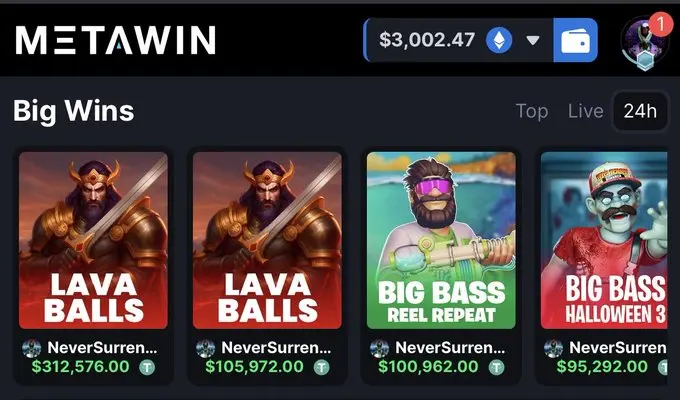Select the 24h tab
Image resolution: width=680 pixels, height=400 pixels.
tap(640, 111)
